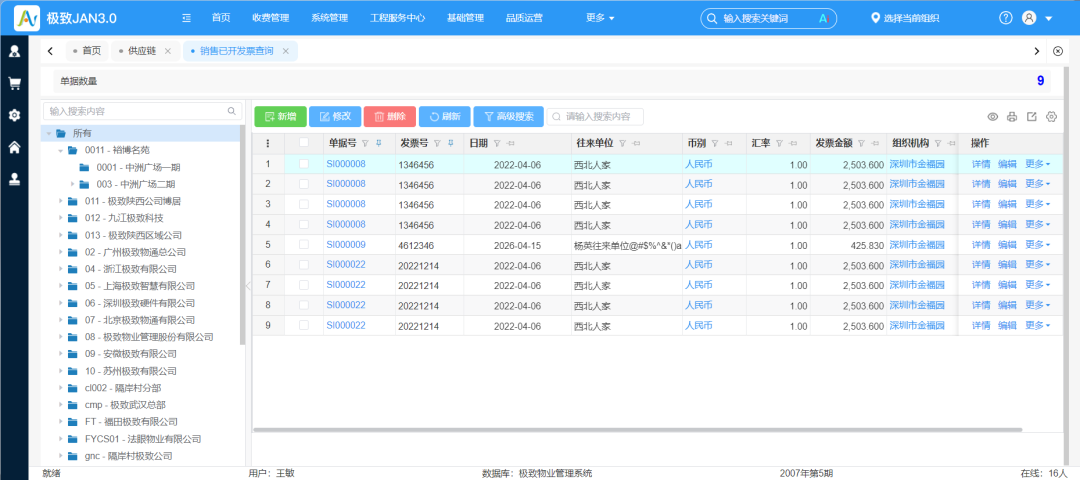
Task: Open the SI000009 document link
Action: point(346,244)
